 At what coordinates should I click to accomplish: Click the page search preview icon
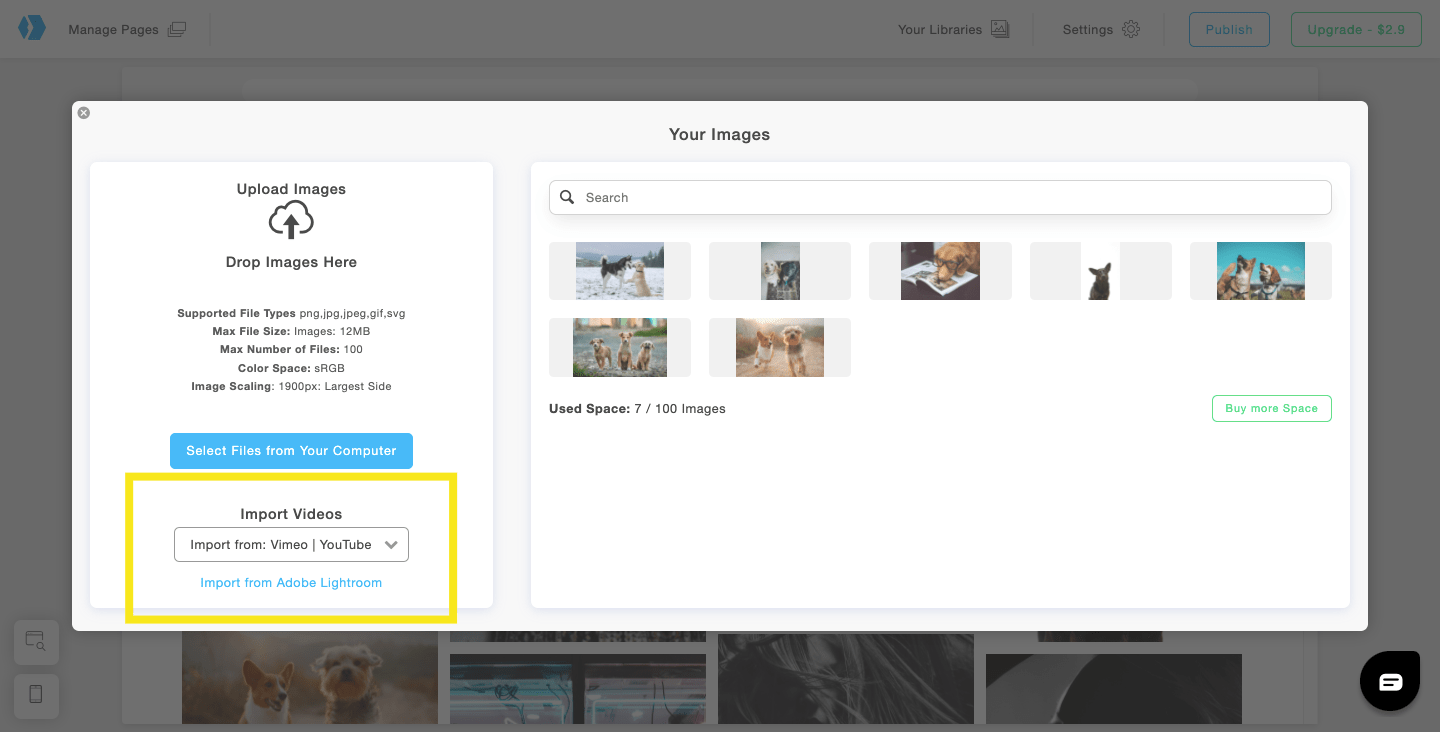[36, 642]
